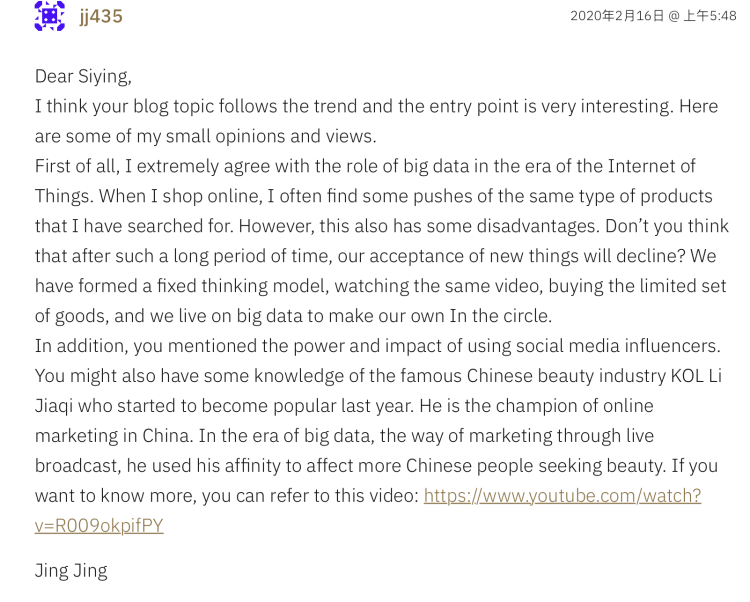750x602 pixels.
Task: Click the 'Dear Siying,' greeting line
Action: [x=83, y=76]
